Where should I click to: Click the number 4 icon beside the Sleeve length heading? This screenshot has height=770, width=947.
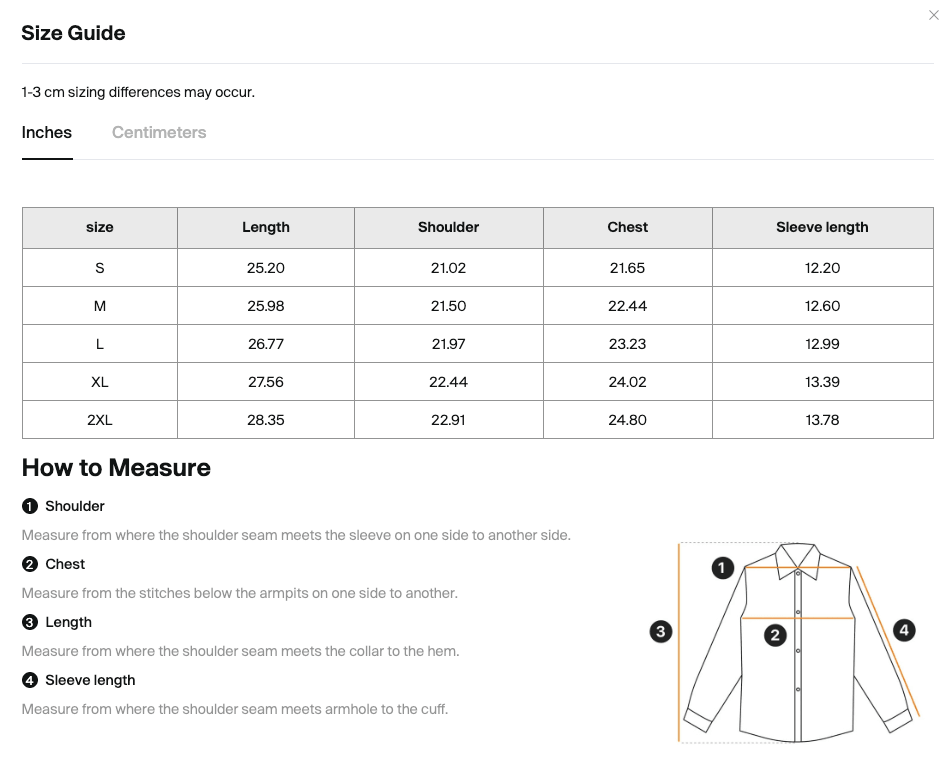click(30, 680)
